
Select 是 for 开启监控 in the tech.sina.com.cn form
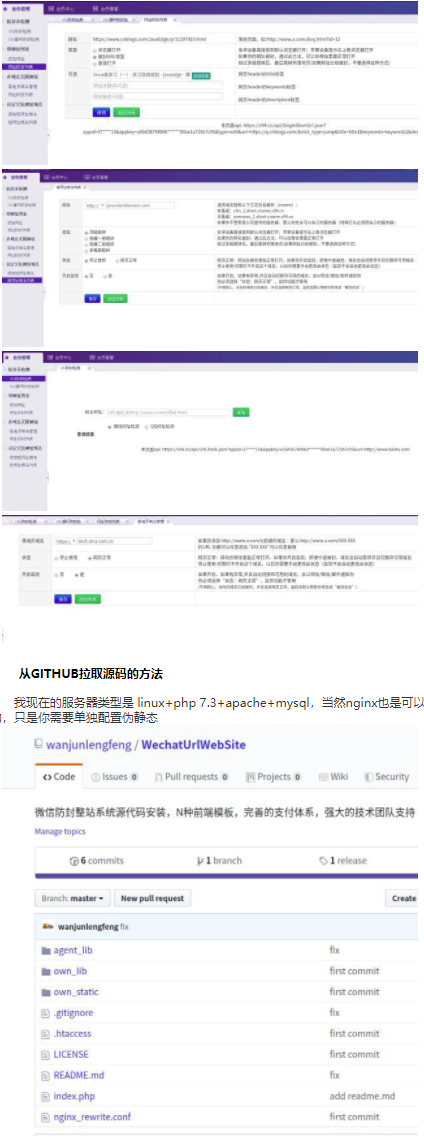point(77,574)
